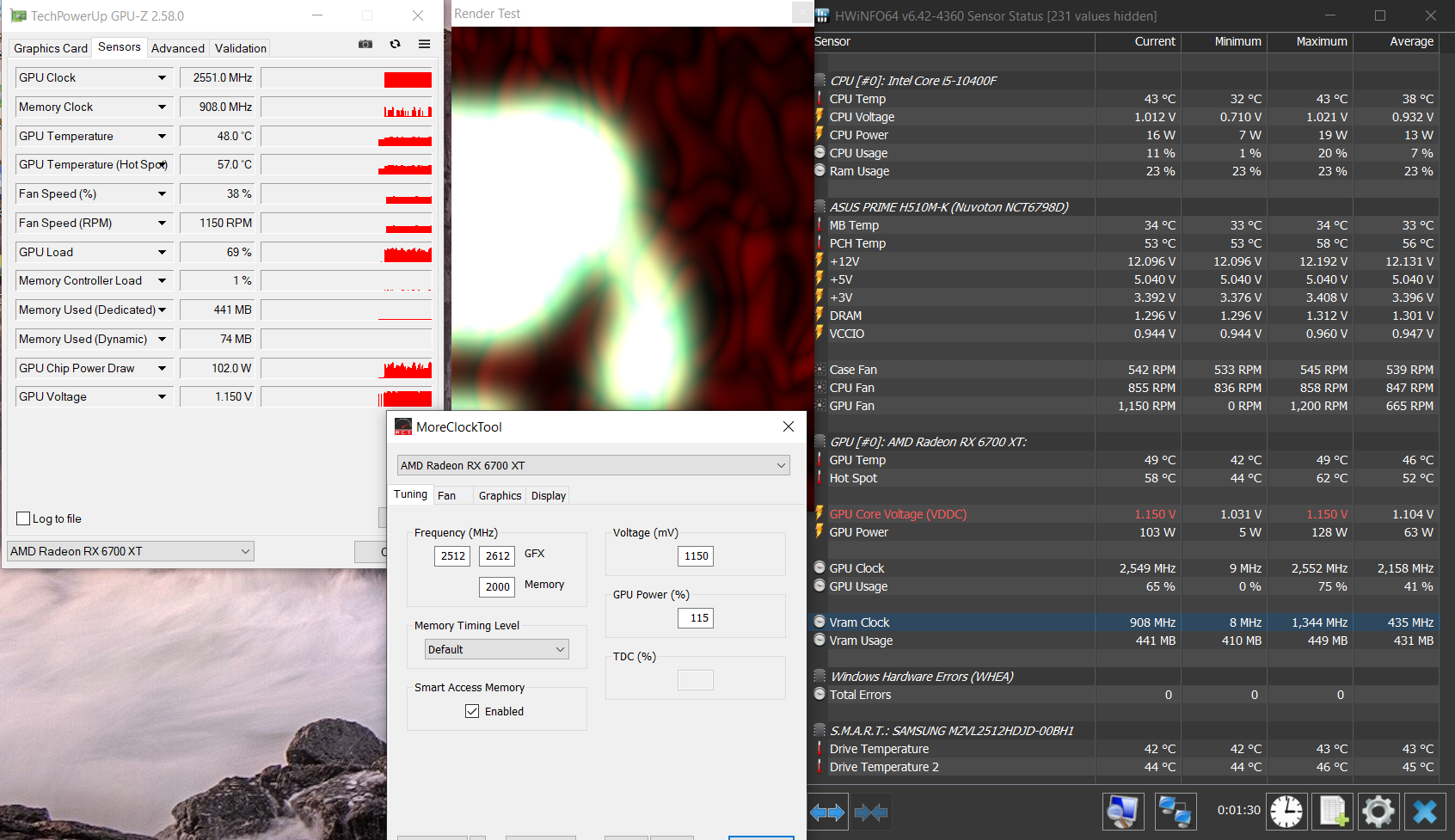Close the MoreClockTool window
This screenshot has height=840, width=1455.
click(789, 426)
